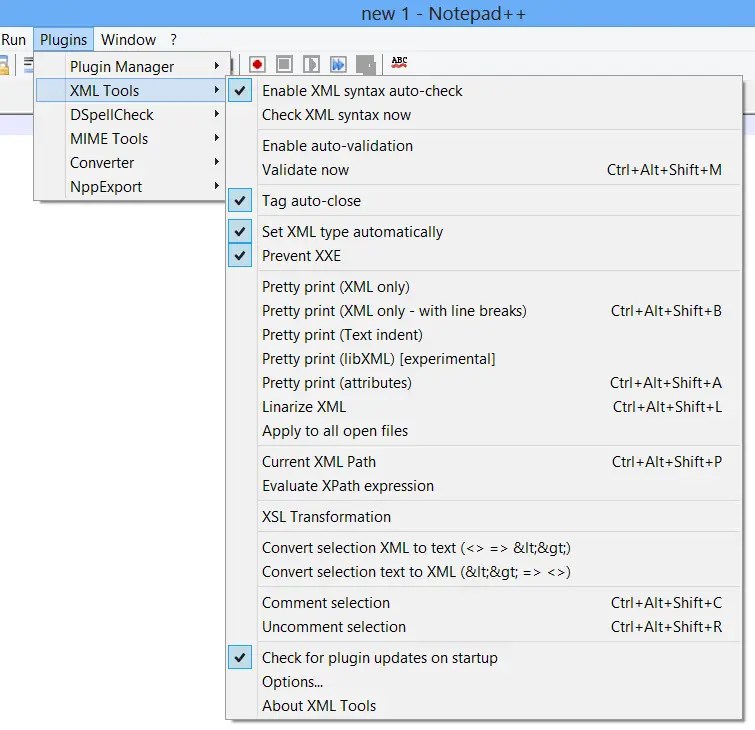Screen dimensions: 755x730
Task: Choose Pretty print (attributes)
Action: pyautogui.click(x=484, y=383)
